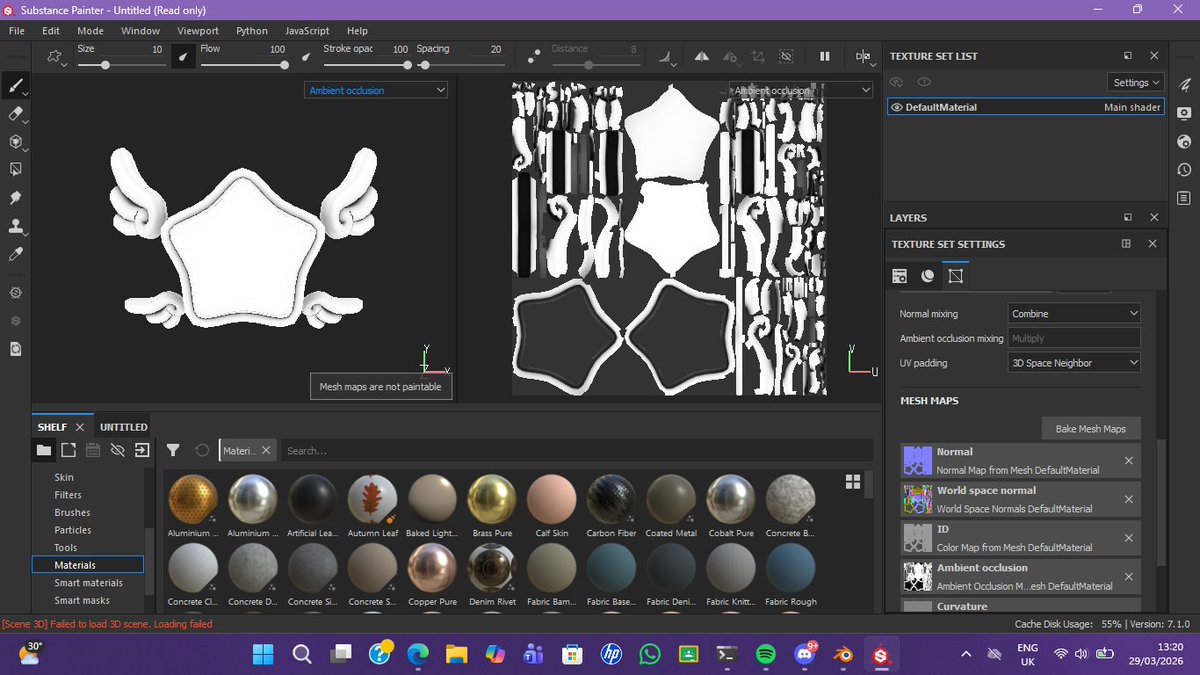Open Microsoft Edge from the taskbar

[x=418, y=654]
